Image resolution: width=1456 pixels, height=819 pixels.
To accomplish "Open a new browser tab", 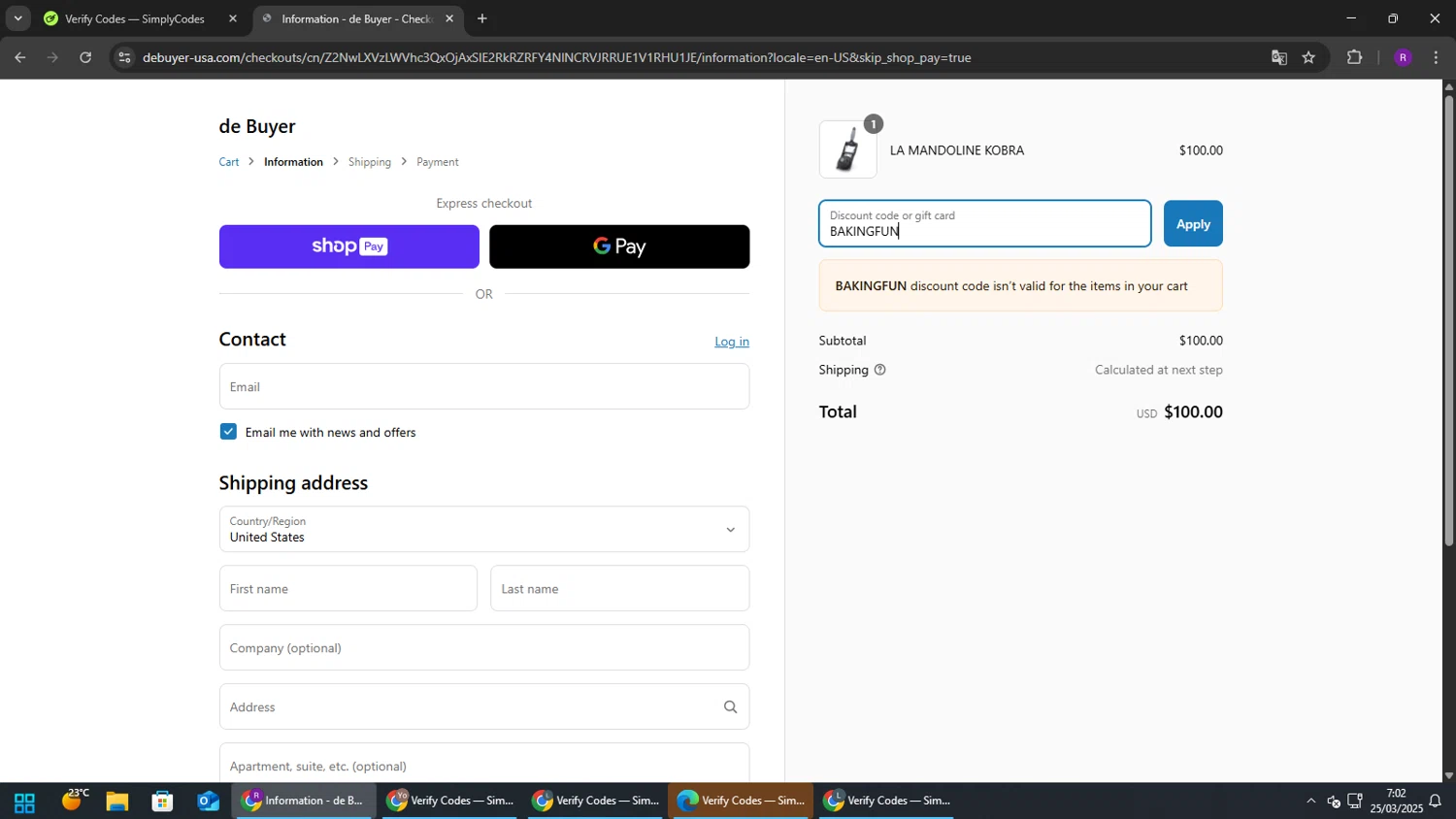I will pyautogui.click(x=482, y=18).
